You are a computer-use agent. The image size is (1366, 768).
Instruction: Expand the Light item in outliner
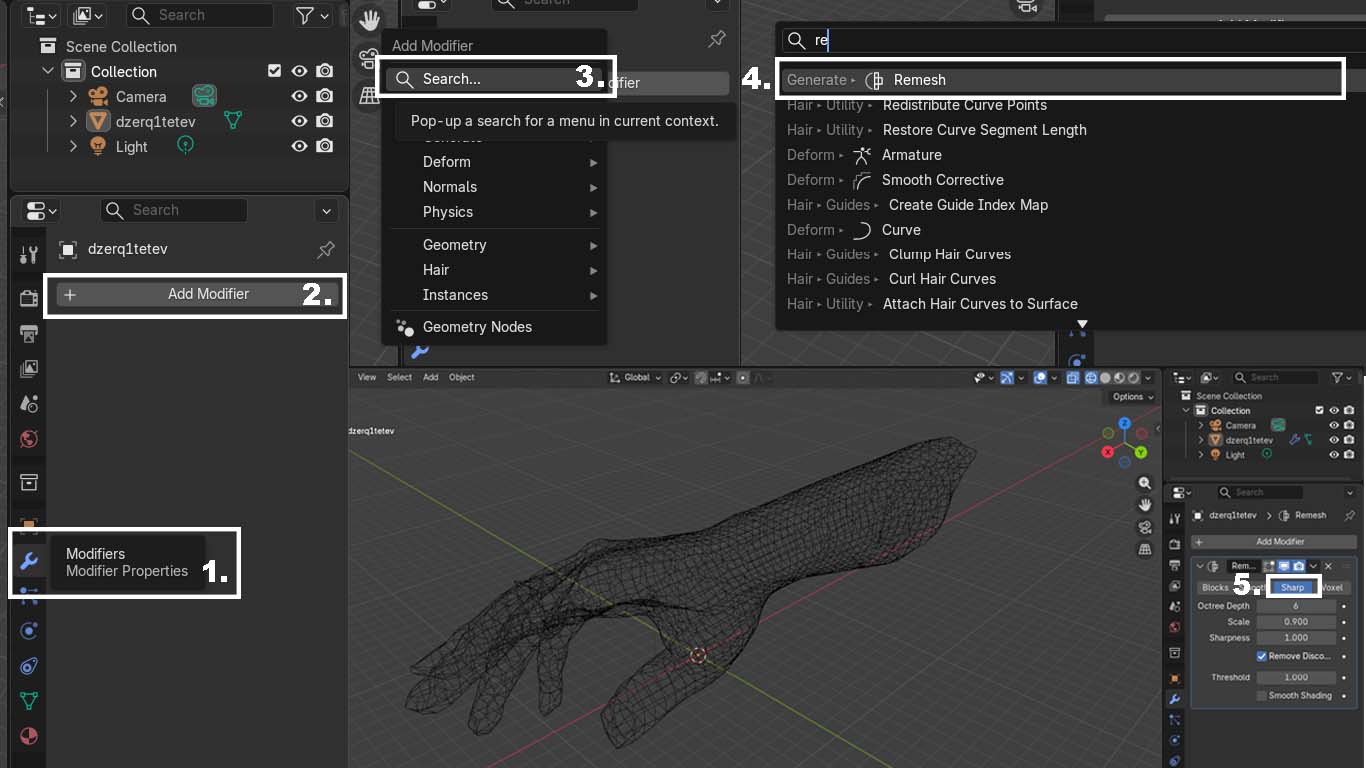coord(73,147)
